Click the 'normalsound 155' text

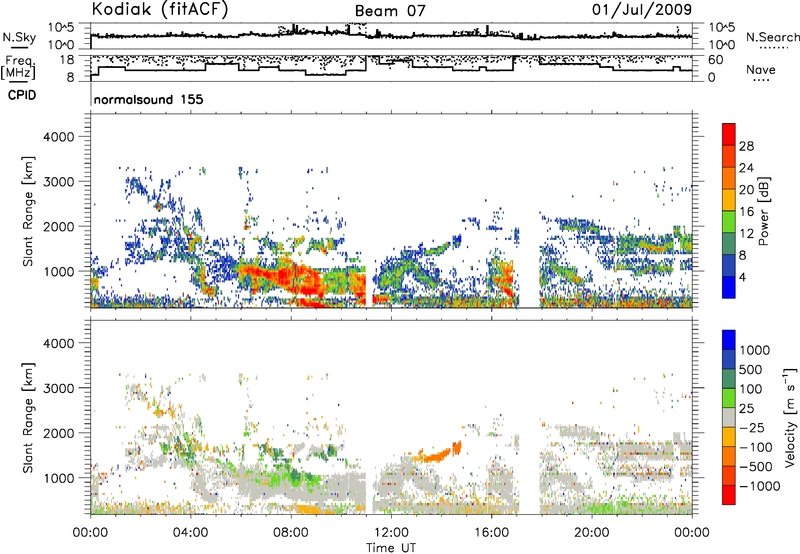coord(148,99)
